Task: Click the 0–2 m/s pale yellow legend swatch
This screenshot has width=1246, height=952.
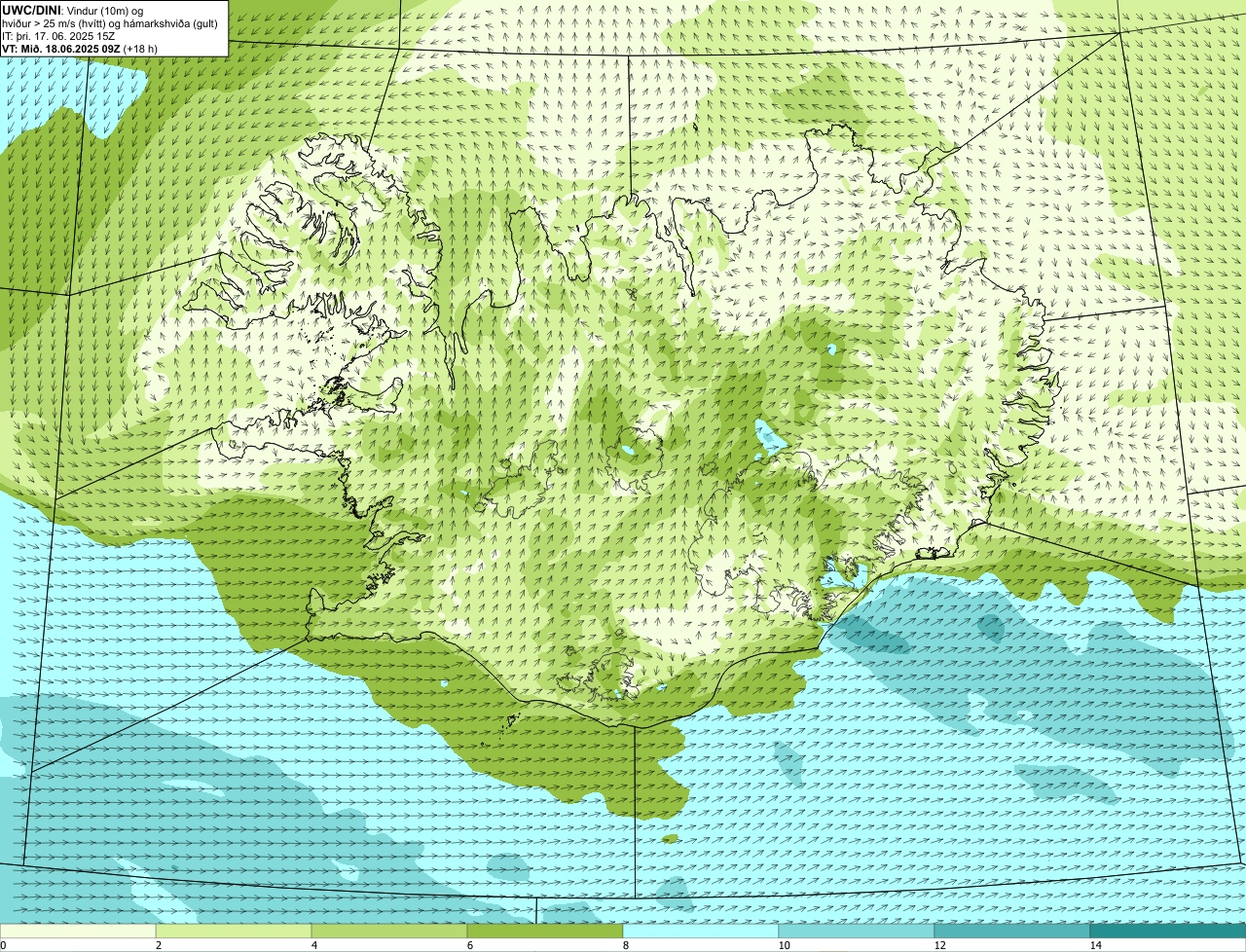Action: click(78, 931)
